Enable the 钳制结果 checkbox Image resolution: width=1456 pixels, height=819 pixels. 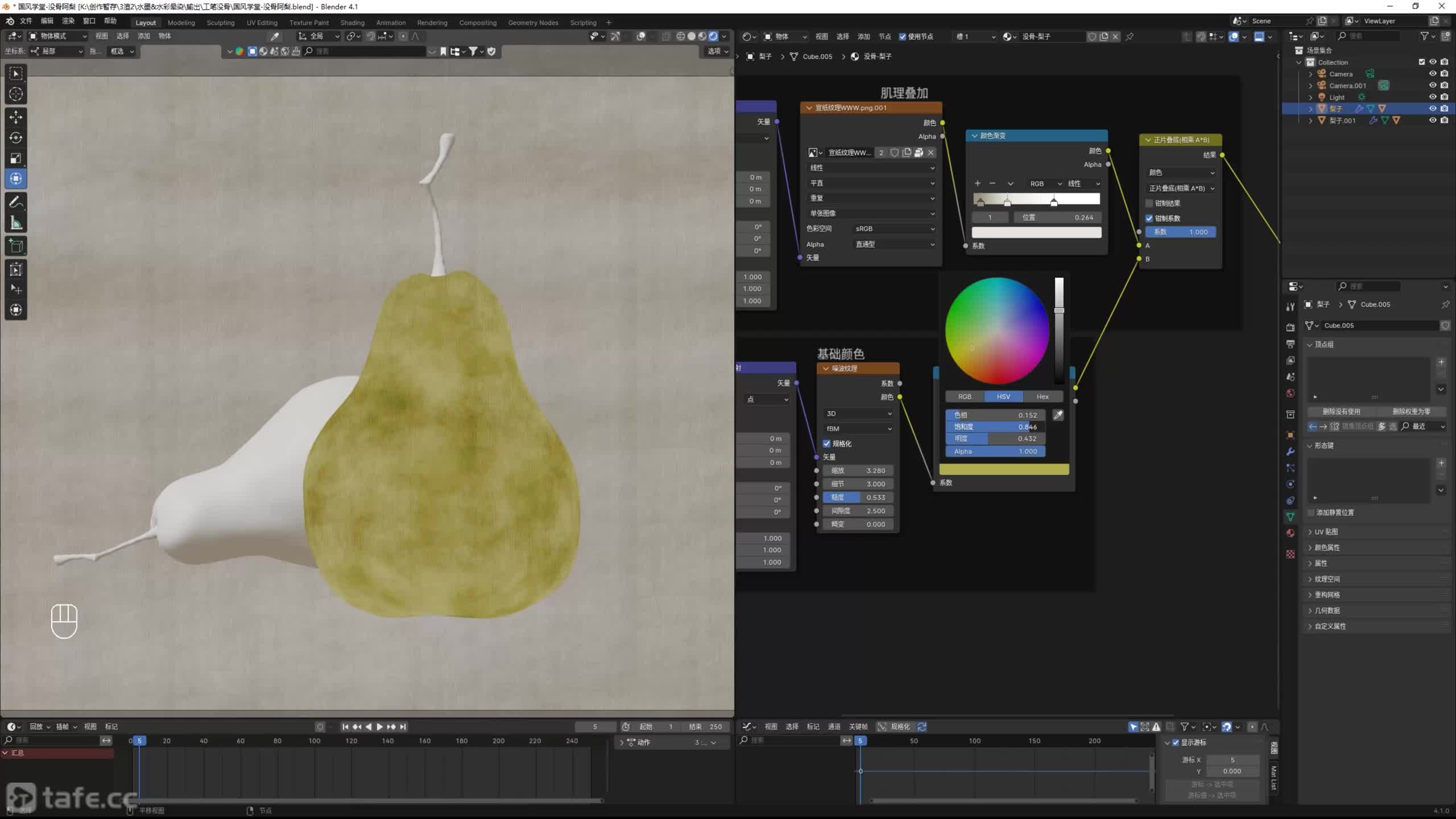click(1149, 203)
